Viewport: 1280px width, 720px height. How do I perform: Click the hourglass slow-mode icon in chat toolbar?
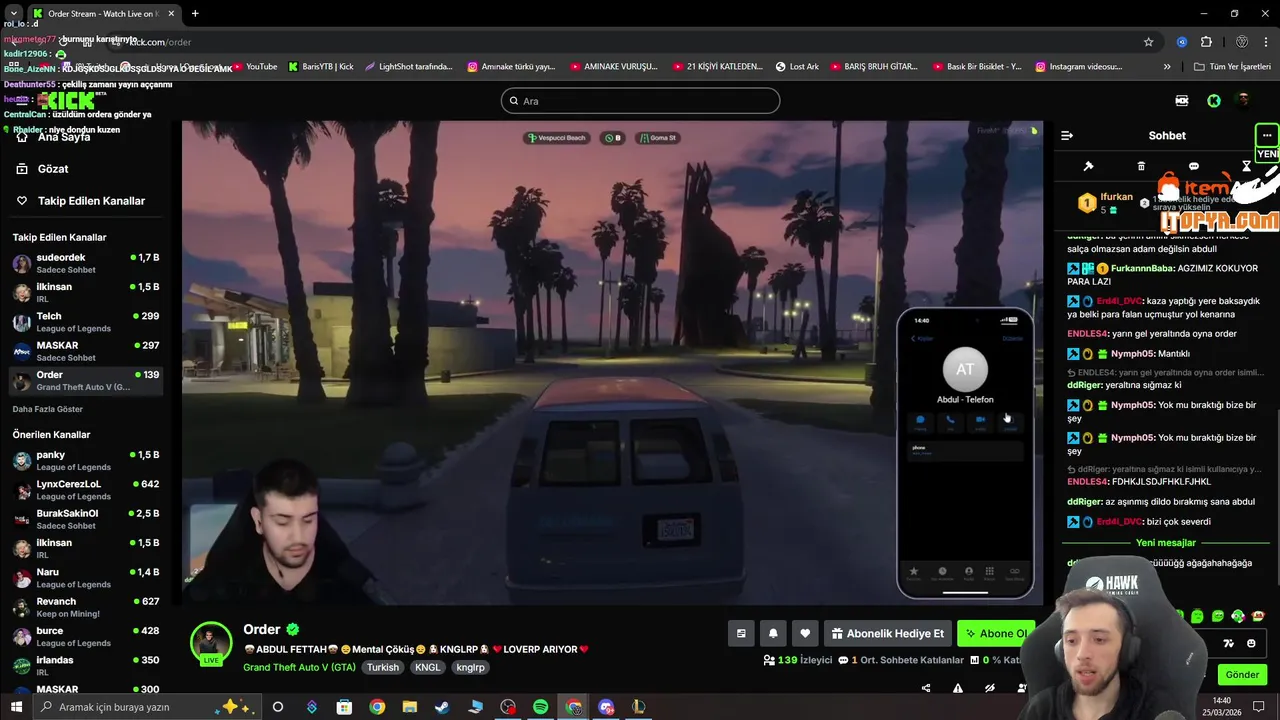[x=1246, y=166]
